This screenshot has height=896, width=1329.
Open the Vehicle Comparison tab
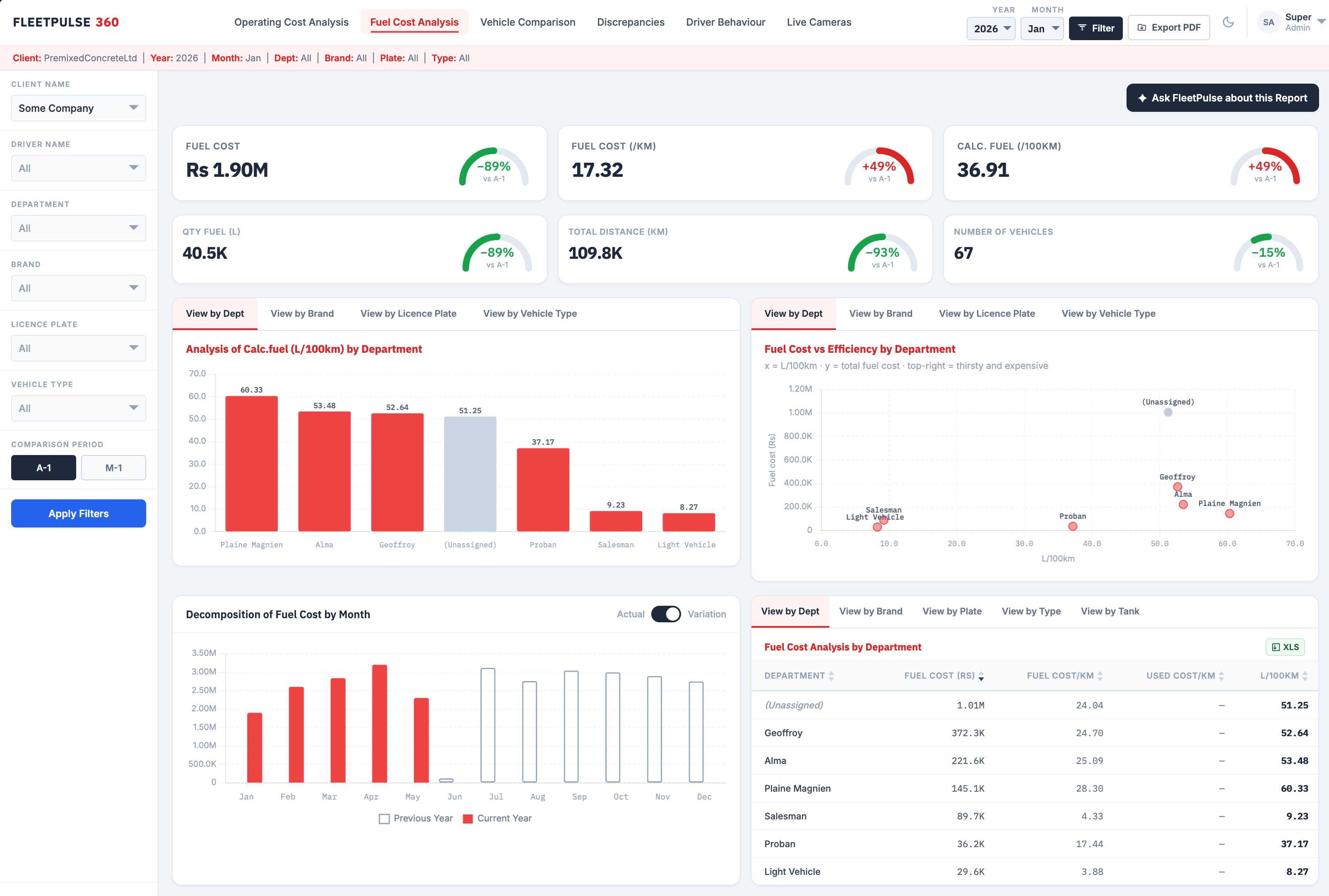[527, 22]
